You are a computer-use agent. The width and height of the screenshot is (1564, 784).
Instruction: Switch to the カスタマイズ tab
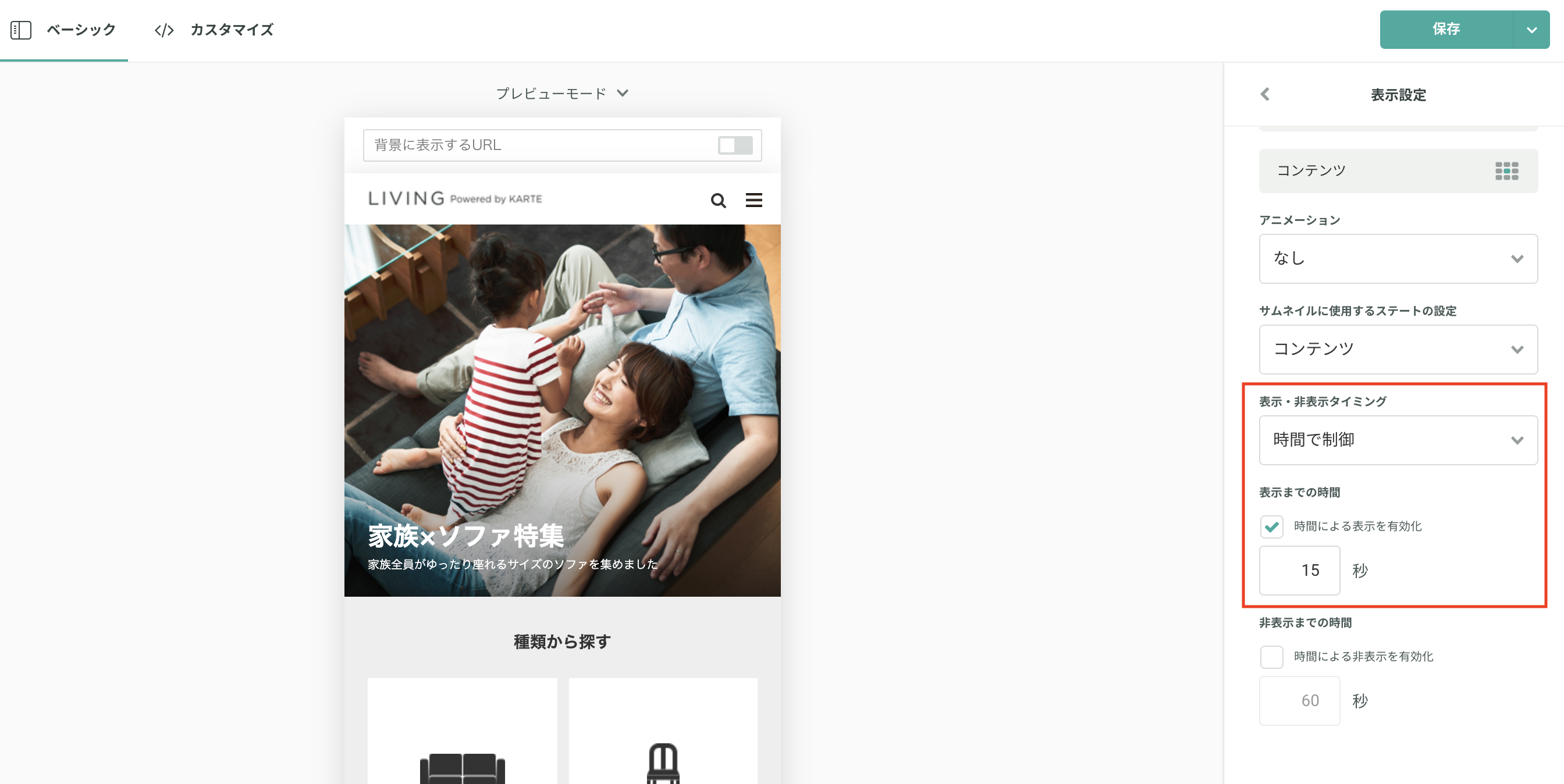(232, 30)
